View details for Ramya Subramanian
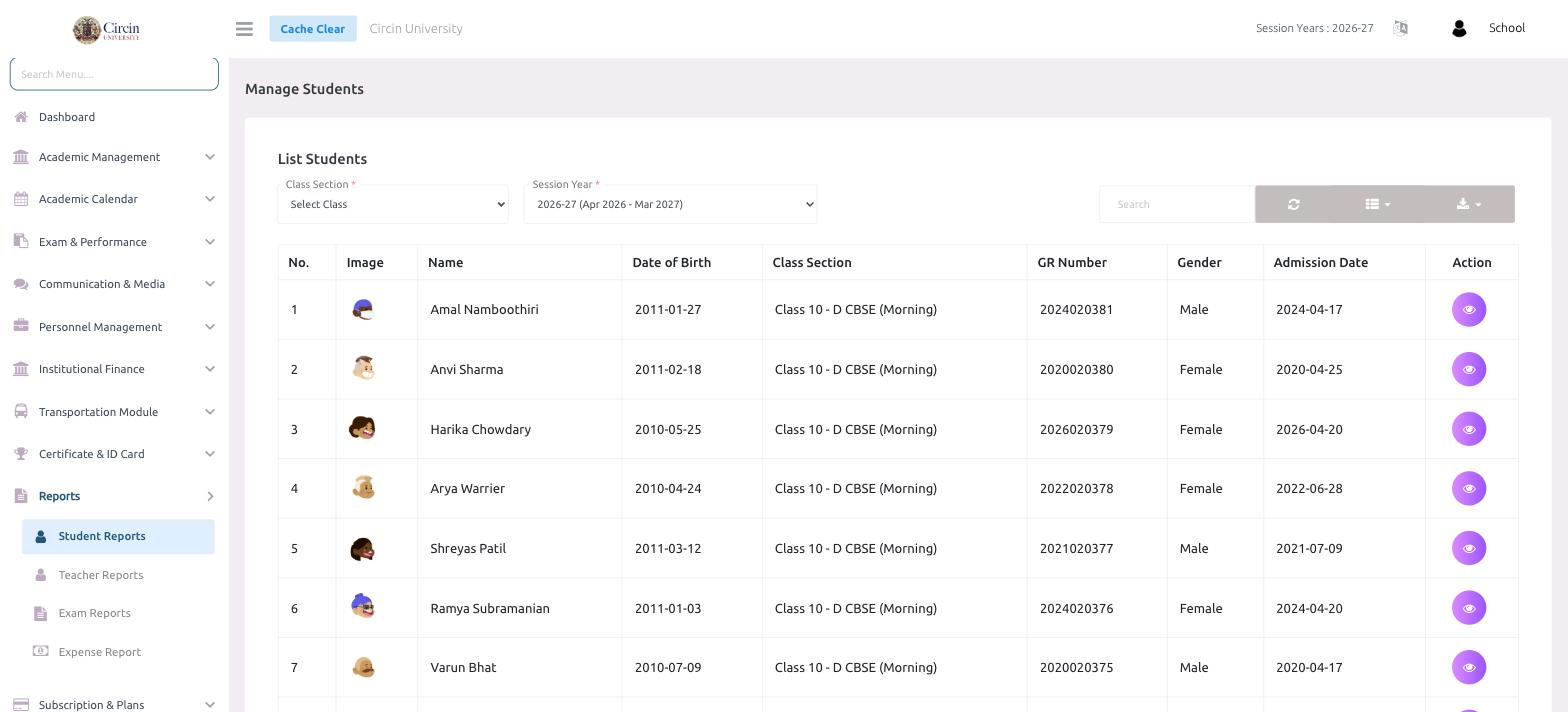Screen dimensions: 1568x712 click(x=1469, y=608)
